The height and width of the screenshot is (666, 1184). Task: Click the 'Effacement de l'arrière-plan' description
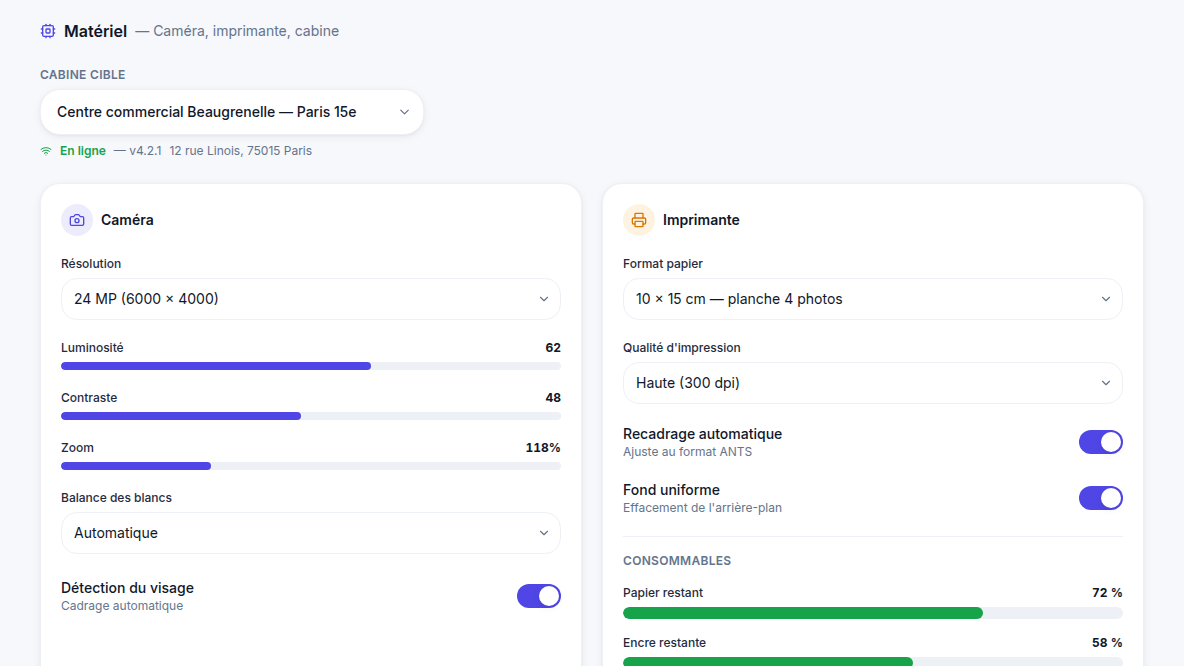click(702, 508)
